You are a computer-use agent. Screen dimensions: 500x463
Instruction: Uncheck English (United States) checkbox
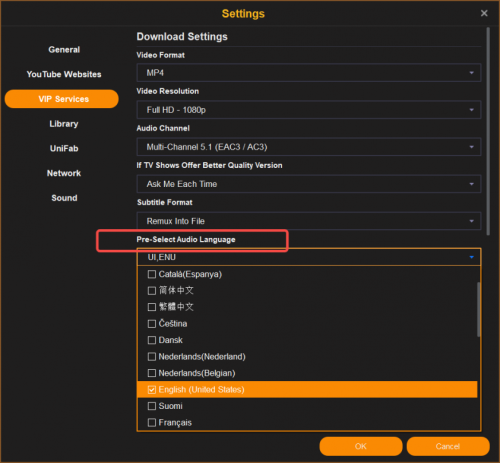coord(152,389)
